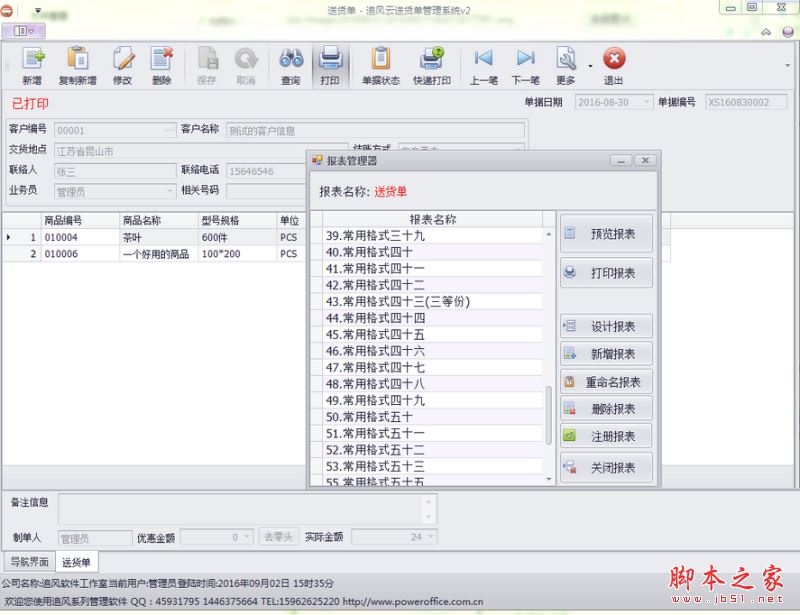This screenshot has height=615, width=800.
Task: Select report 41.常用格式四十一
Action: [433, 268]
